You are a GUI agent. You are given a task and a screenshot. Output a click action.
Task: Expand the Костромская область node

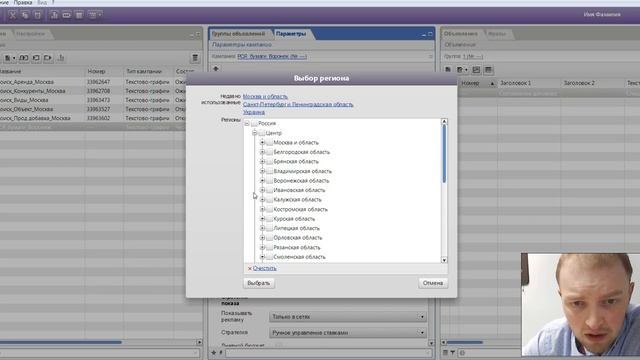pos(262,209)
